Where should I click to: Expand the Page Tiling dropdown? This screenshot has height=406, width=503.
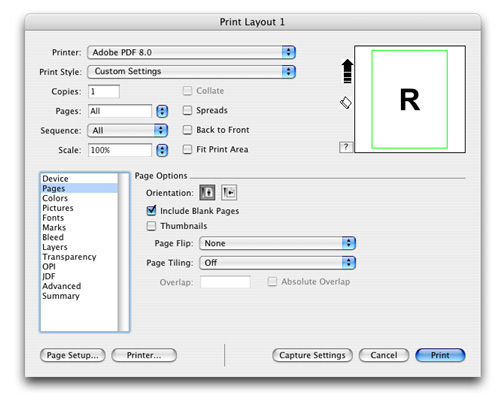277,263
